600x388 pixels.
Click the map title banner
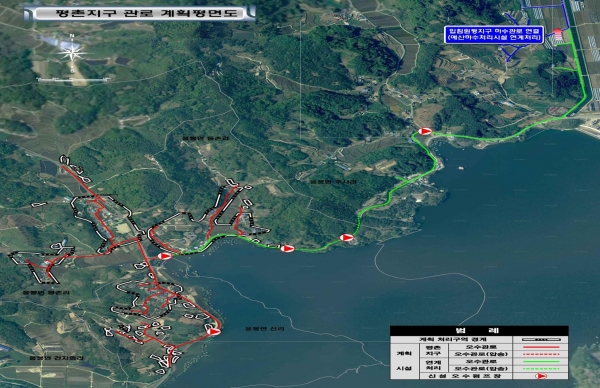click(140, 13)
